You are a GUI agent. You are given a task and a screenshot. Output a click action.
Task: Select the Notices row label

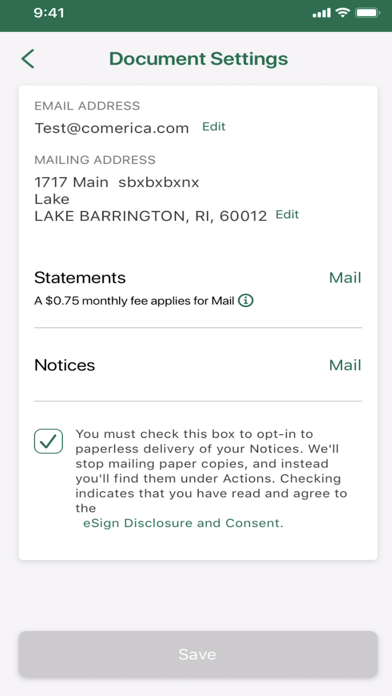click(65, 365)
